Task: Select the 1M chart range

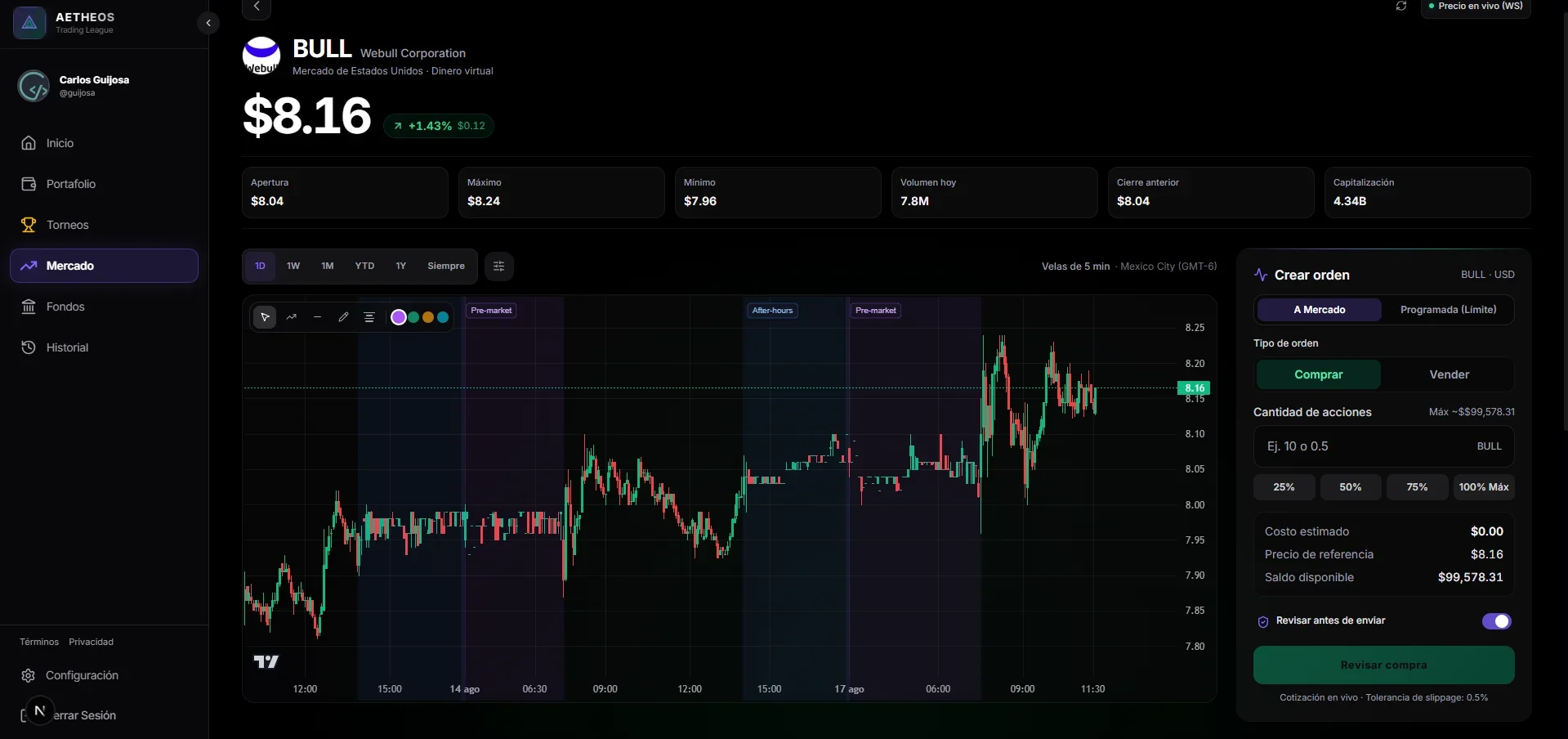Action: (328, 266)
